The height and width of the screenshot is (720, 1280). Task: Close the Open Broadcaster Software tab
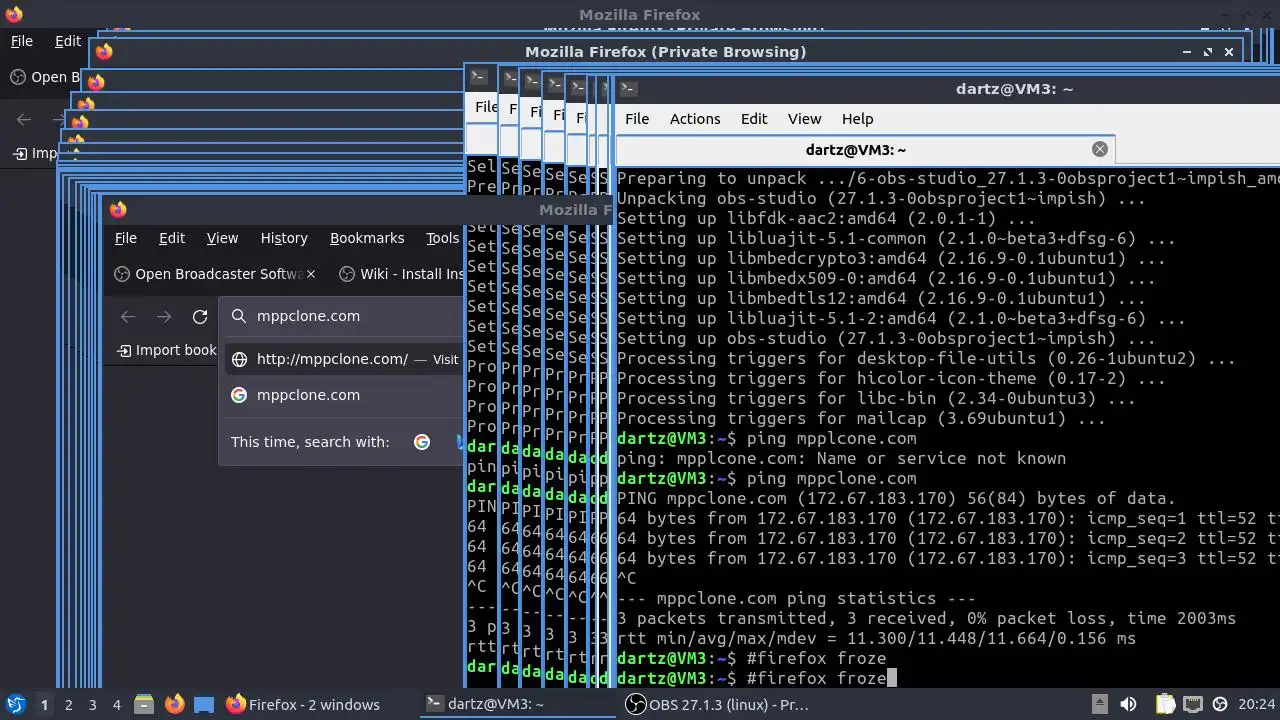pyautogui.click(x=311, y=274)
